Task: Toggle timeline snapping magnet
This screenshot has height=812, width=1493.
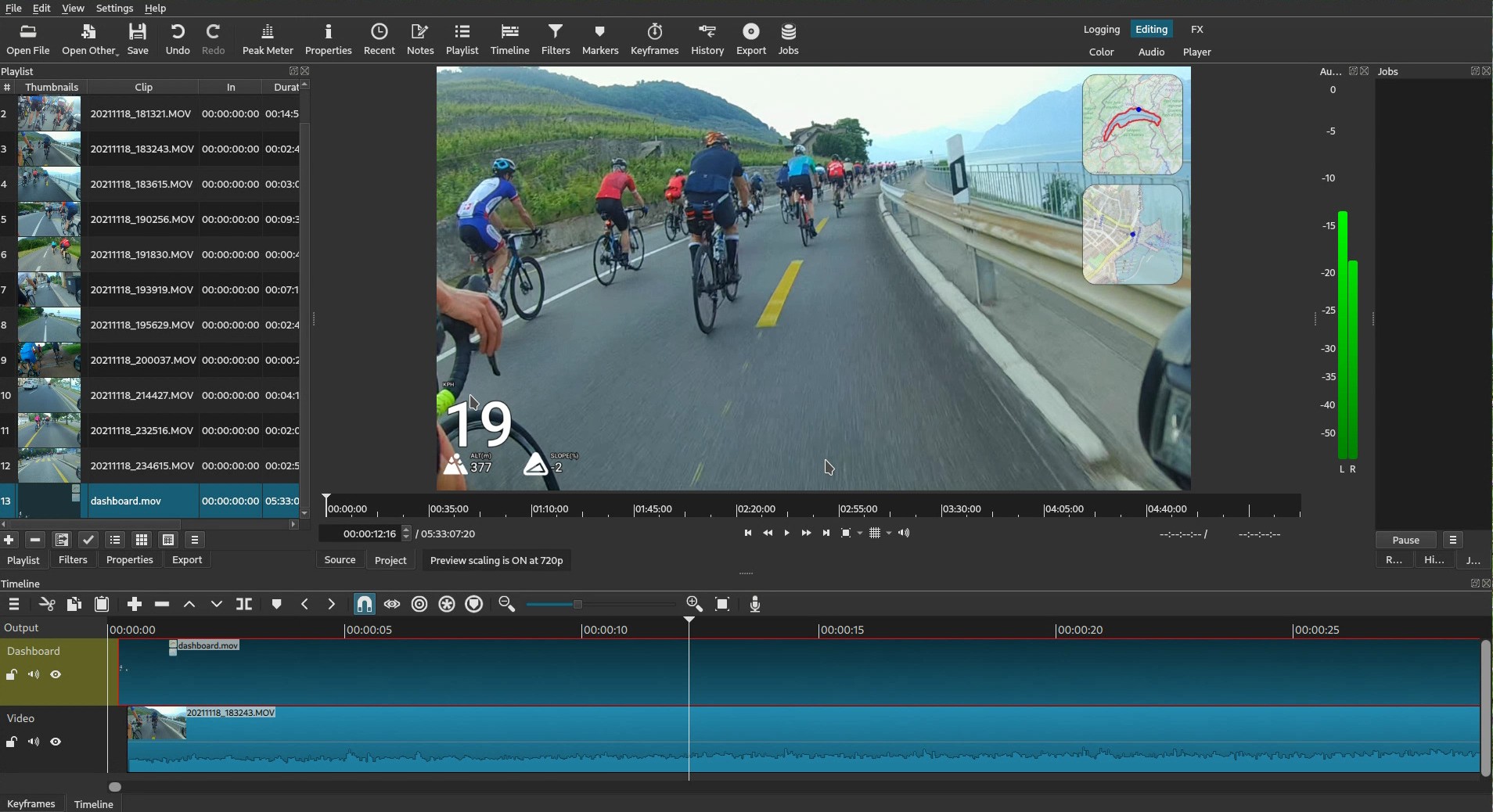Action: pos(365,605)
